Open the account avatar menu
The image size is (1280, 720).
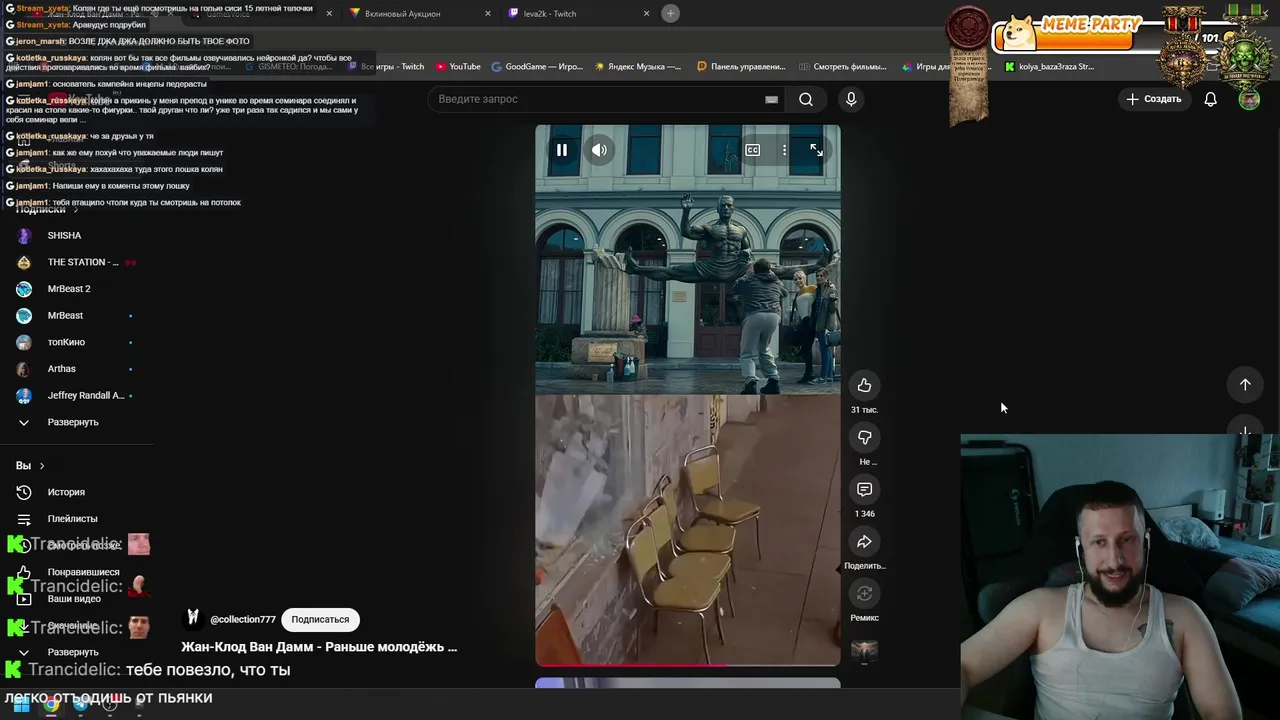pyautogui.click(x=1249, y=99)
